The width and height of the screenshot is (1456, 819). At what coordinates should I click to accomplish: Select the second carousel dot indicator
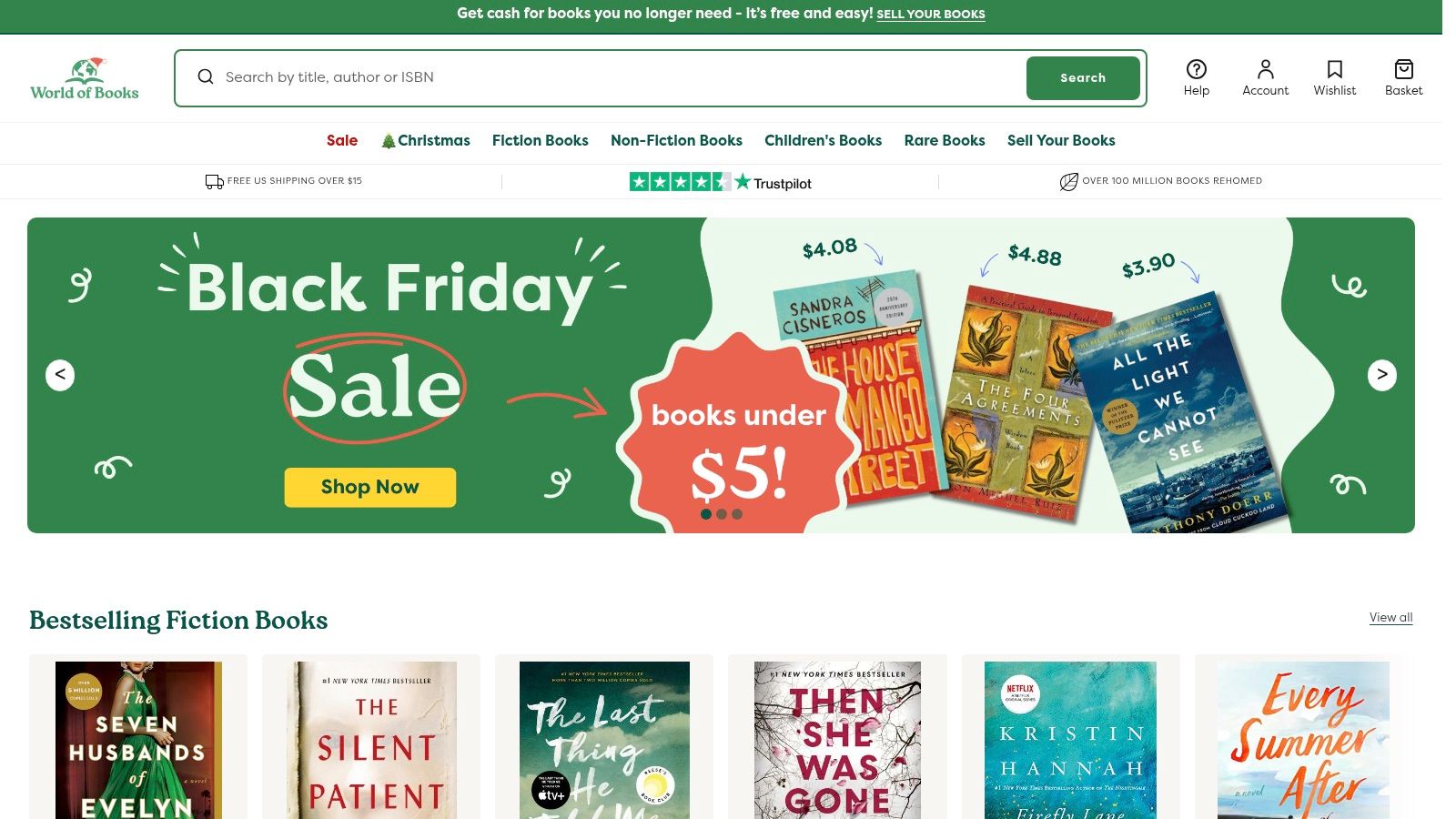722,514
